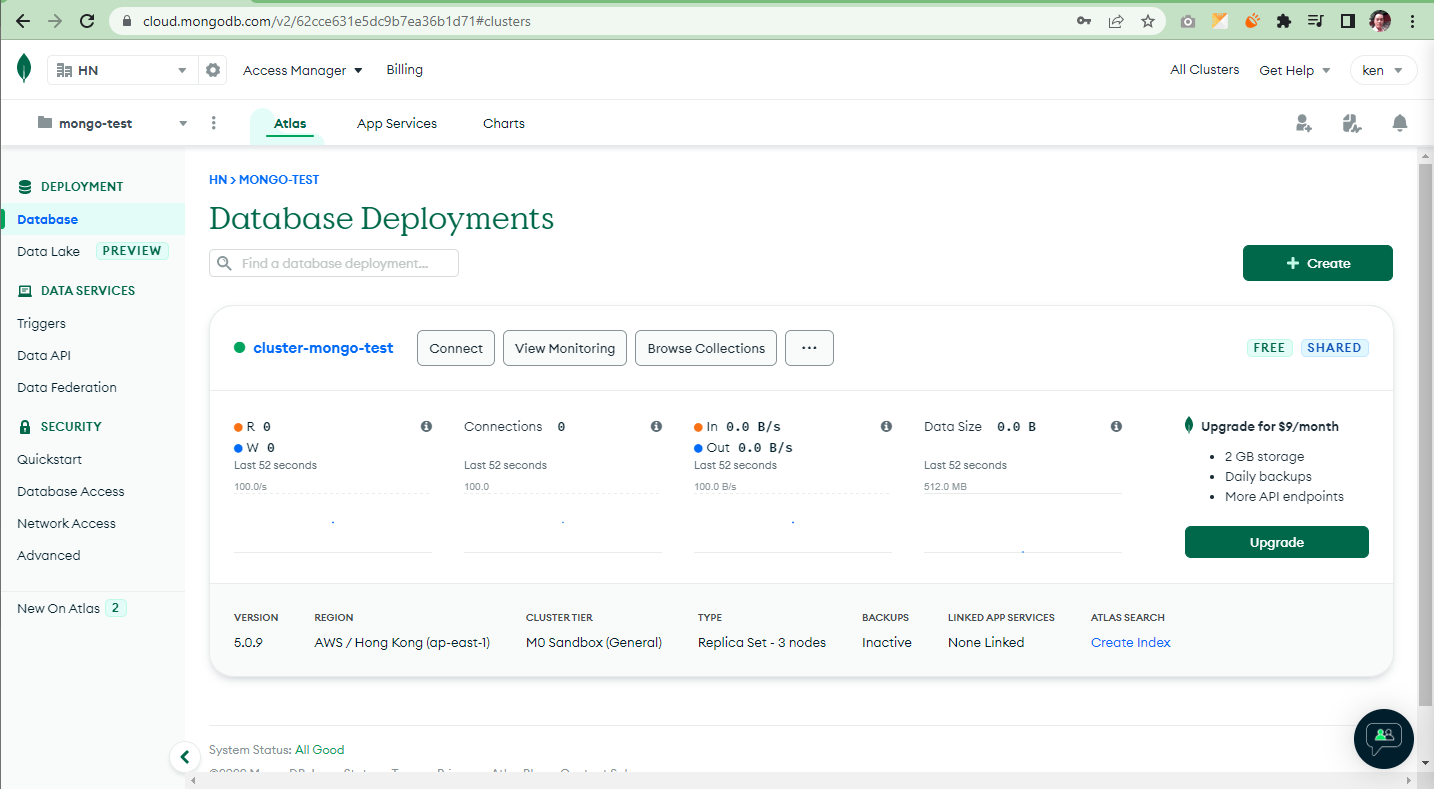Open the mongo-test project options menu
The image size is (1434, 789).
coord(214,123)
